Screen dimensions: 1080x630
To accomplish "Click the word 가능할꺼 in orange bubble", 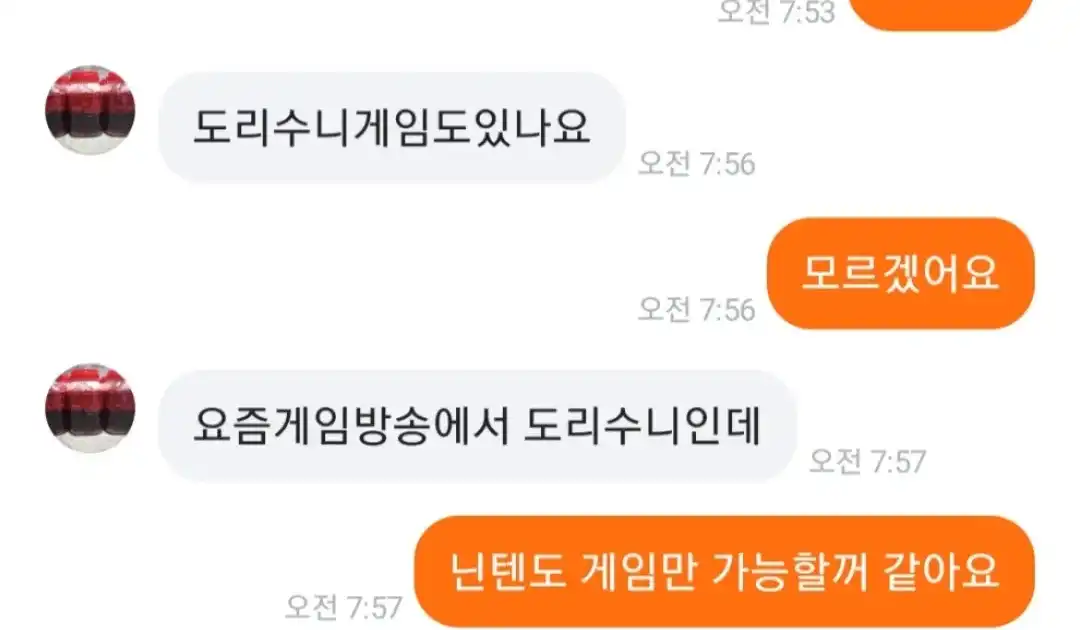I will (x=789, y=571).
